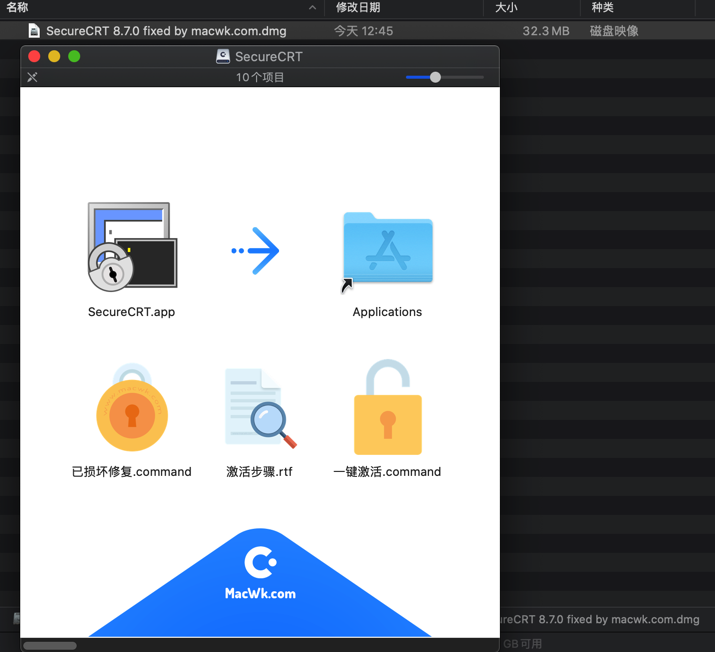Image resolution: width=715 pixels, height=652 pixels.
Task: Sort by 大小 column header
Action: click(x=506, y=7)
